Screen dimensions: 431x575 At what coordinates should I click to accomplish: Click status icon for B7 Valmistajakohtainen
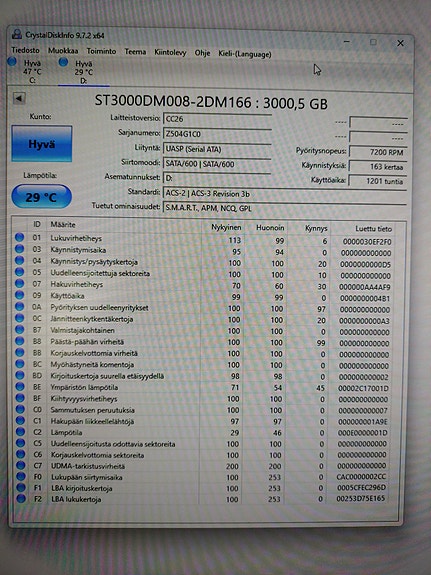click(x=19, y=329)
